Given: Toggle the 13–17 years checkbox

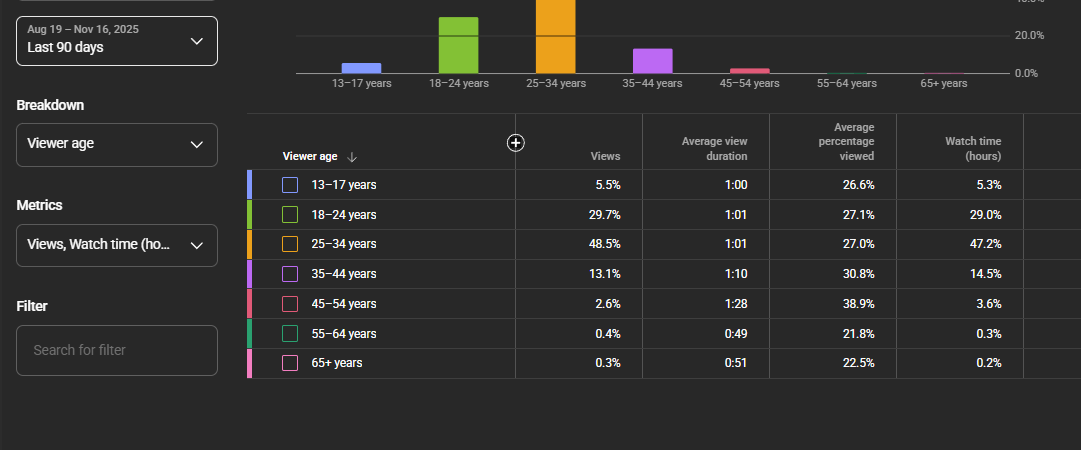Looking at the screenshot, I should (x=290, y=185).
